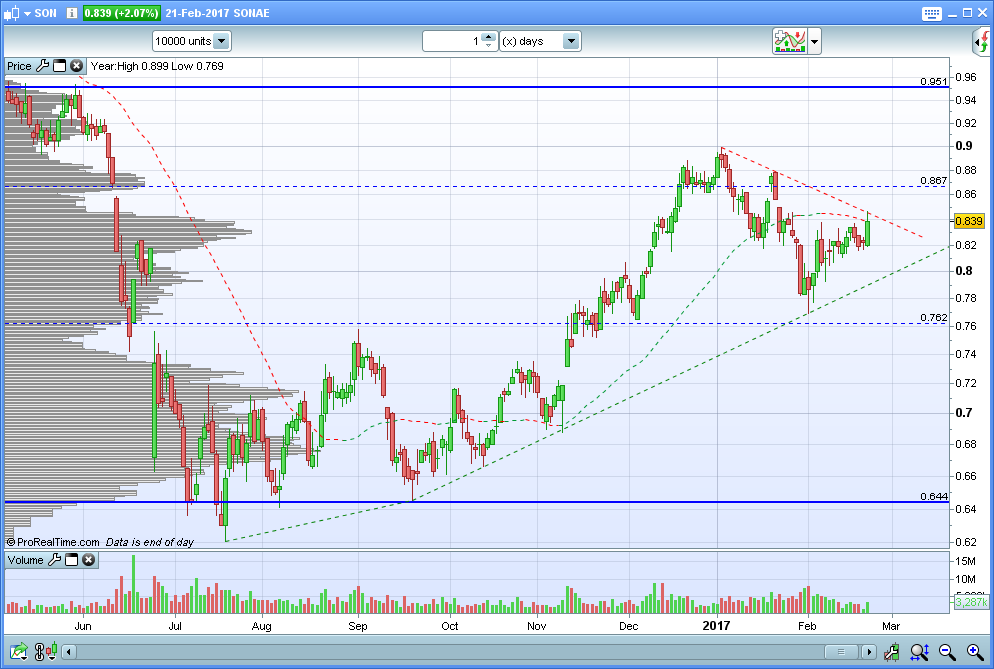Decrease the timeframe value with down stepper
994x669 pixels.
488,46
